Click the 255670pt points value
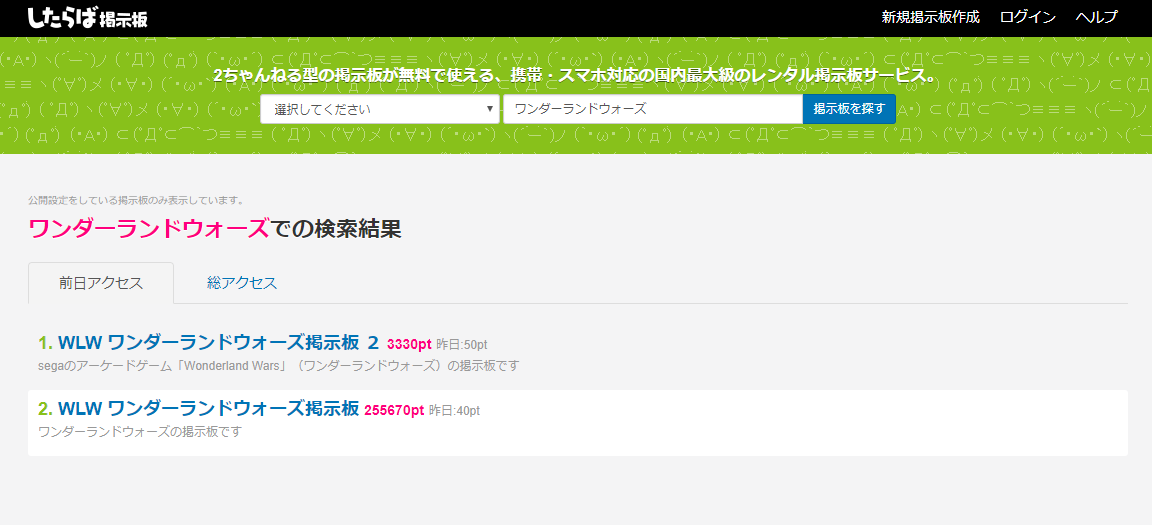Image resolution: width=1152 pixels, height=525 pixels. click(x=394, y=410)
